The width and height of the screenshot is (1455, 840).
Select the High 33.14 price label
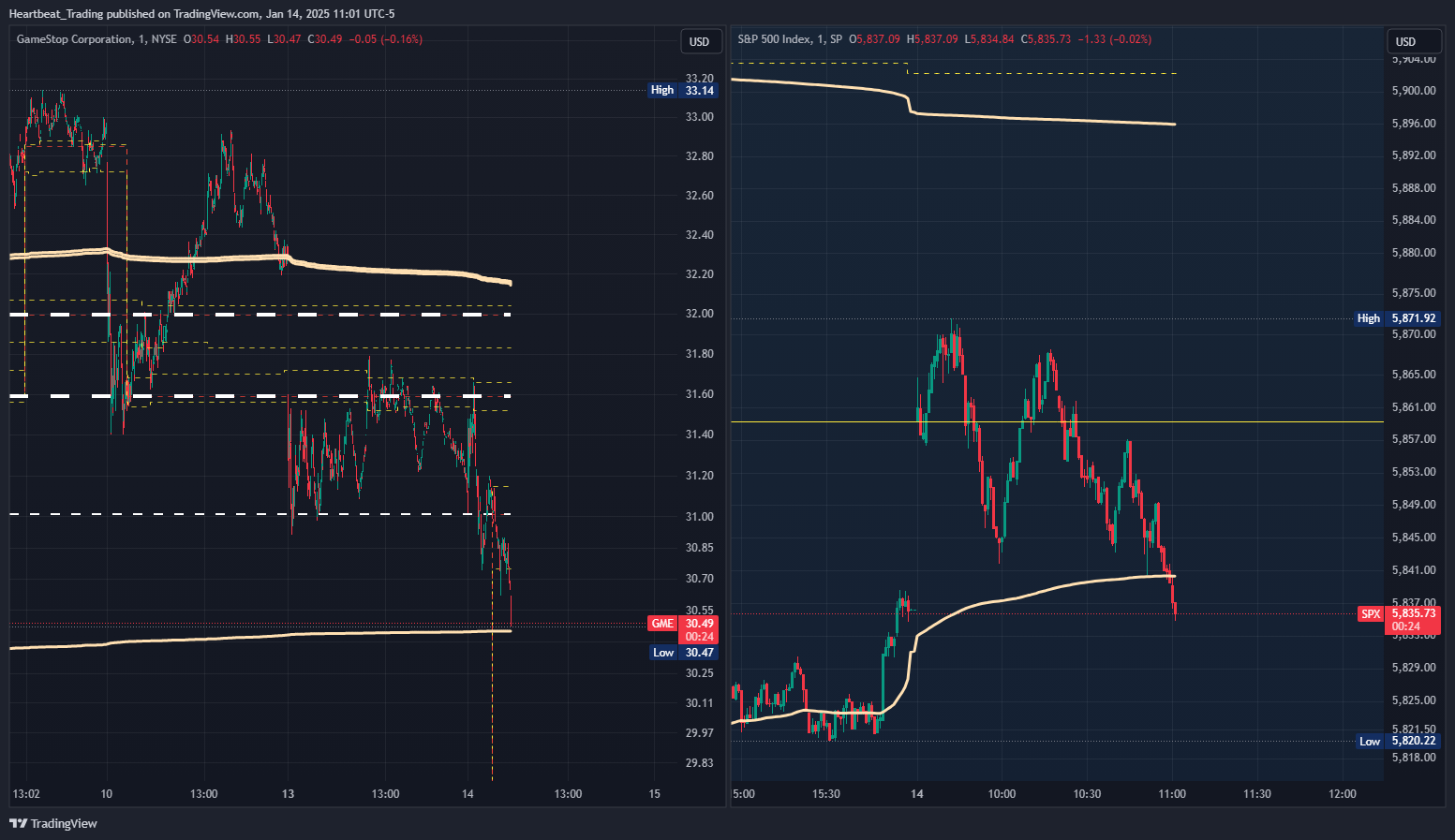pyautogui.click(x=683, y=90)
